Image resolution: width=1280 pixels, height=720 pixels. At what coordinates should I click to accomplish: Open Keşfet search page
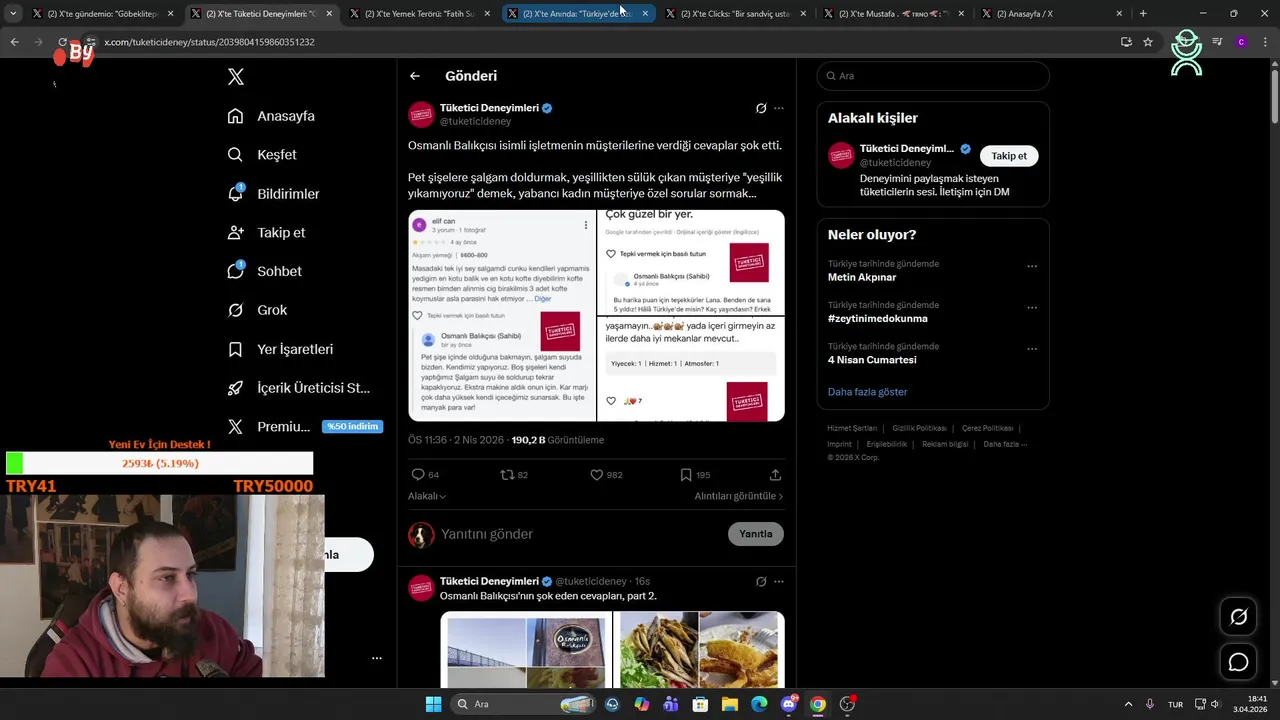click(262, 155)
